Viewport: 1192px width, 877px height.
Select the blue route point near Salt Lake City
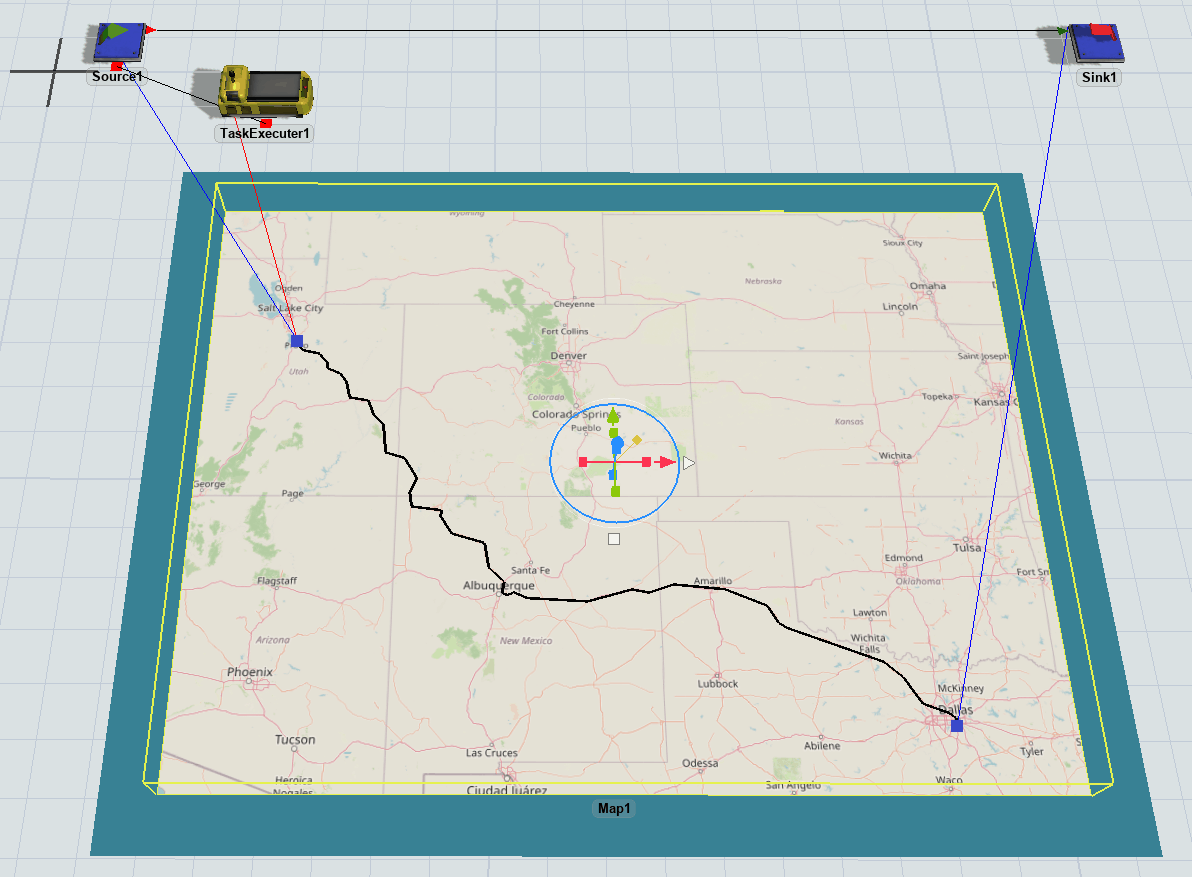[297, 341]
